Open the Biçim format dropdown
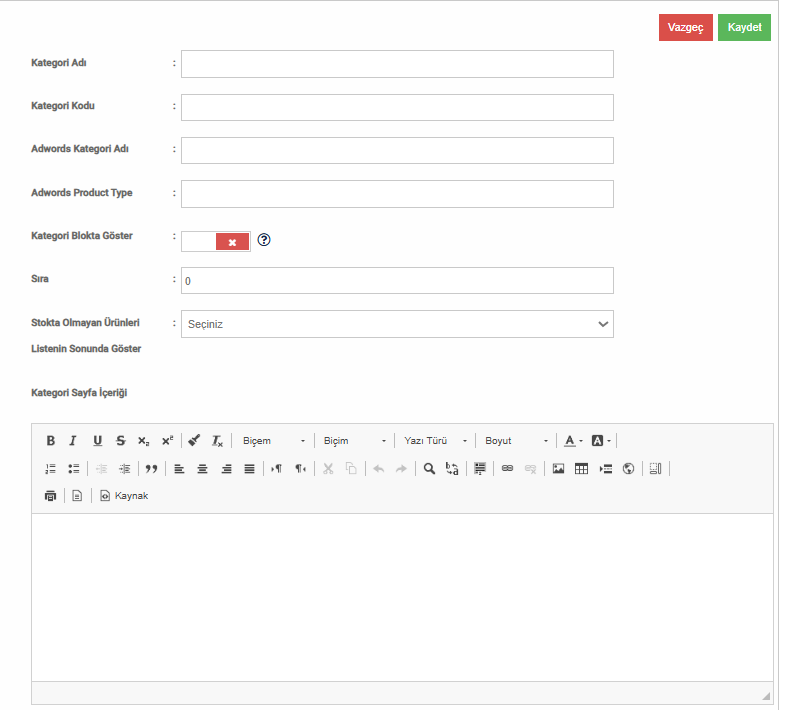796x710 pixels. pyautogui.click(x=355, y=441)
